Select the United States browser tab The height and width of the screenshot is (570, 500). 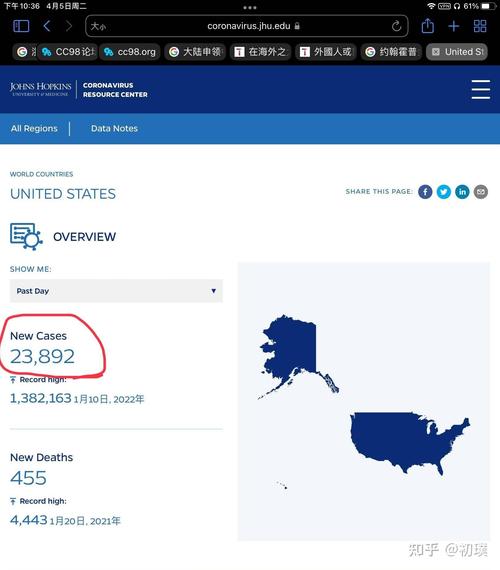pyautogui.click(x=457, y=52)
